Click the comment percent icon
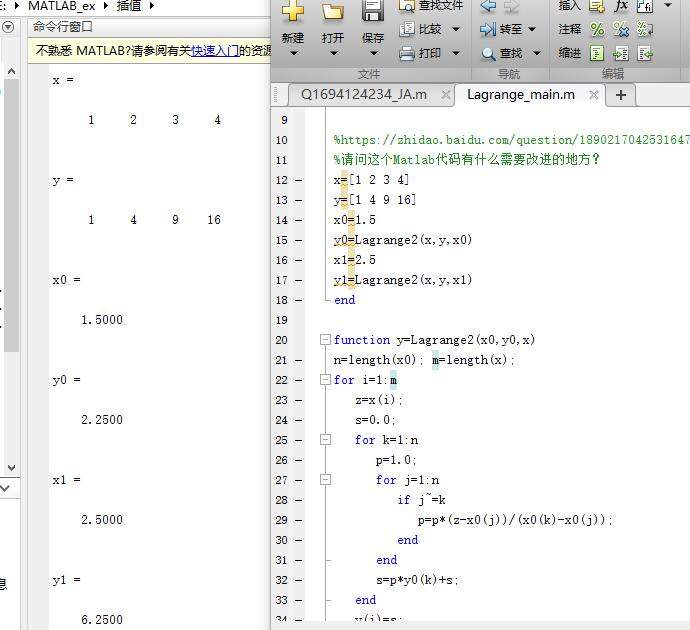690x630 pixels. tap(597, 29)
